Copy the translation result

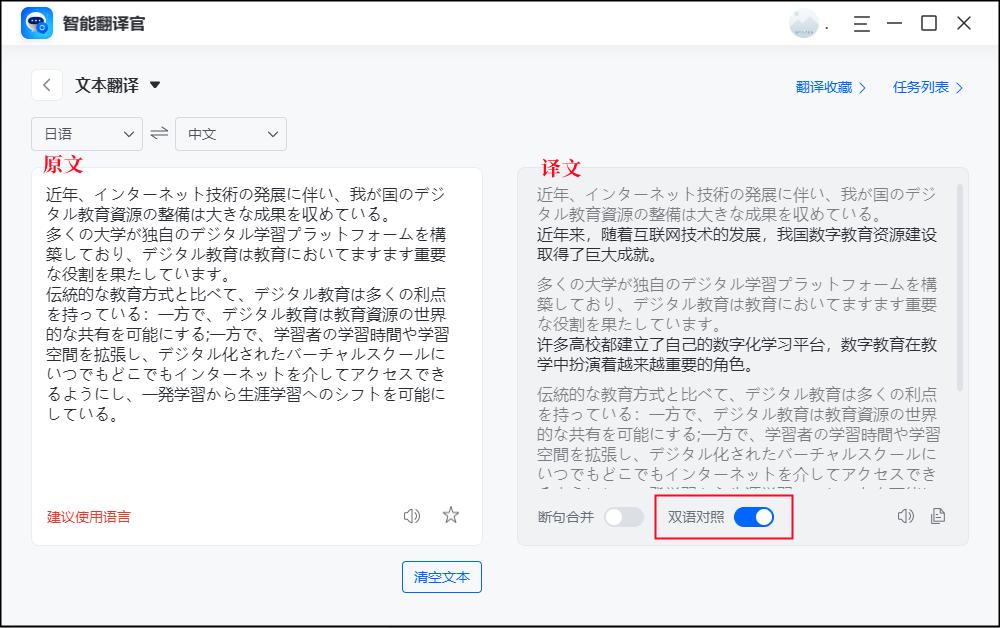[x=935, y=515]
